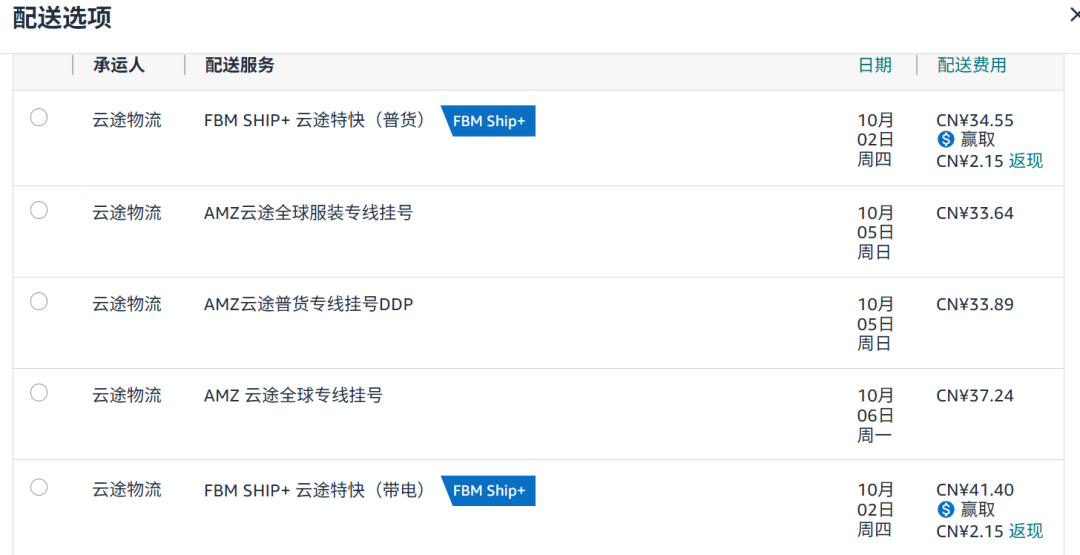Click the 配送服务 column header
Viewport: 1080px width, 555px height.
240,65
